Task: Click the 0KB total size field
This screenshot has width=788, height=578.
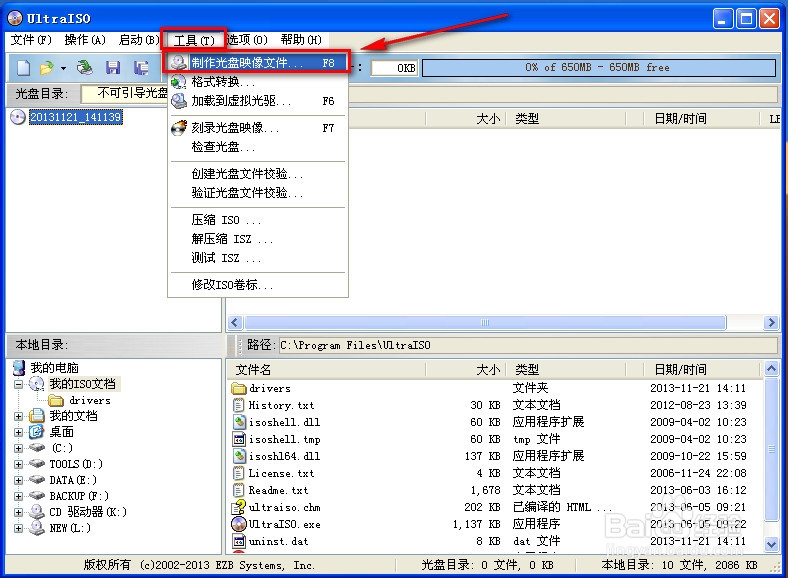Action: [x=394, y=68]
